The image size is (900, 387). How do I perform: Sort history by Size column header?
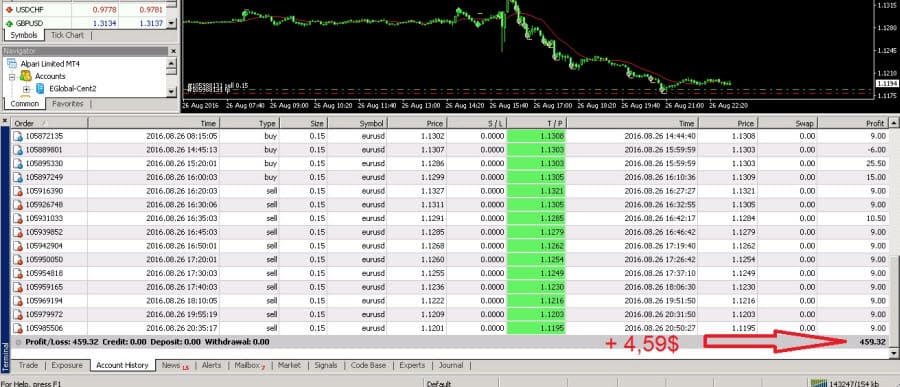point(304,123)
